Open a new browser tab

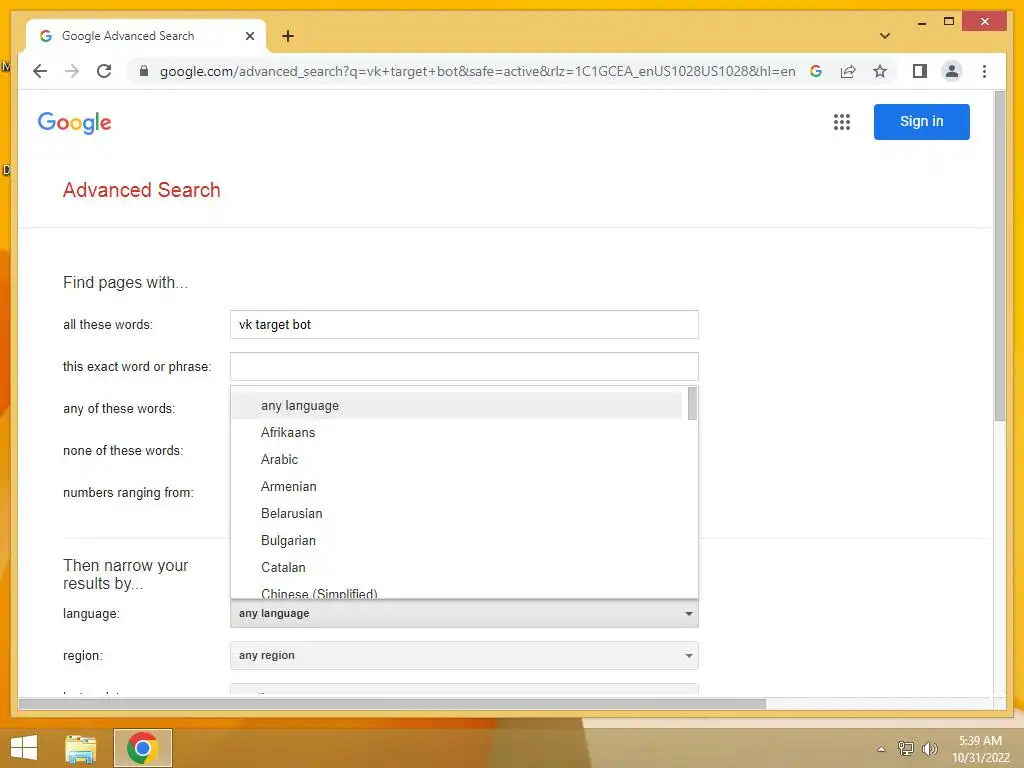(x=288, y=36)
